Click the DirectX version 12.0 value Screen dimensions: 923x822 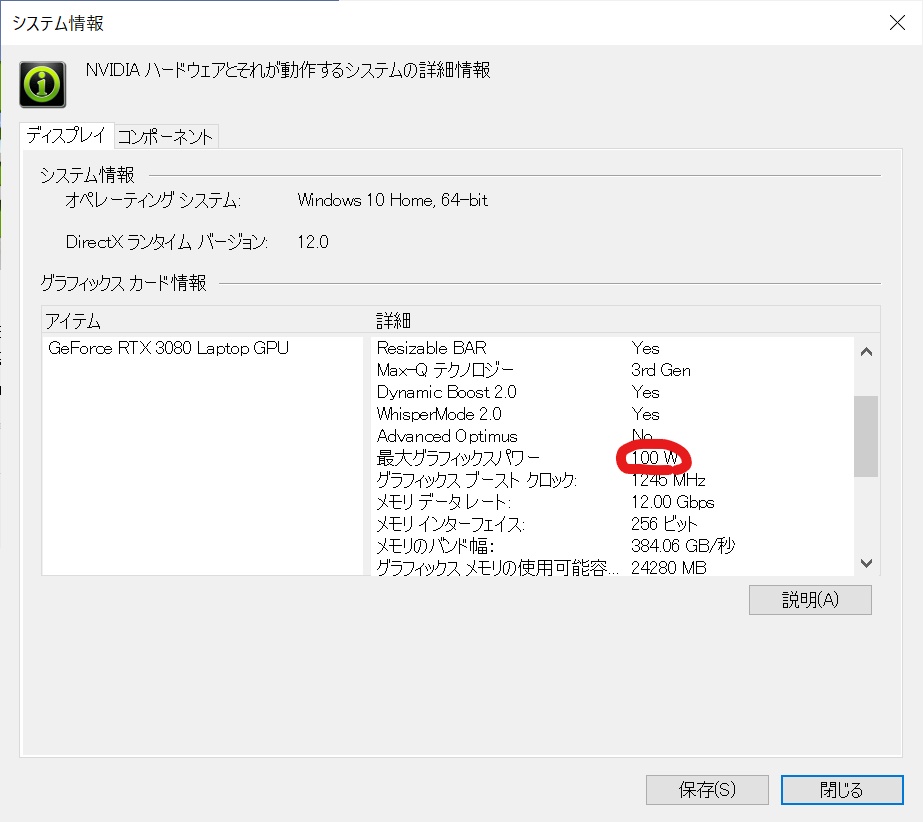tap(313, 242)
